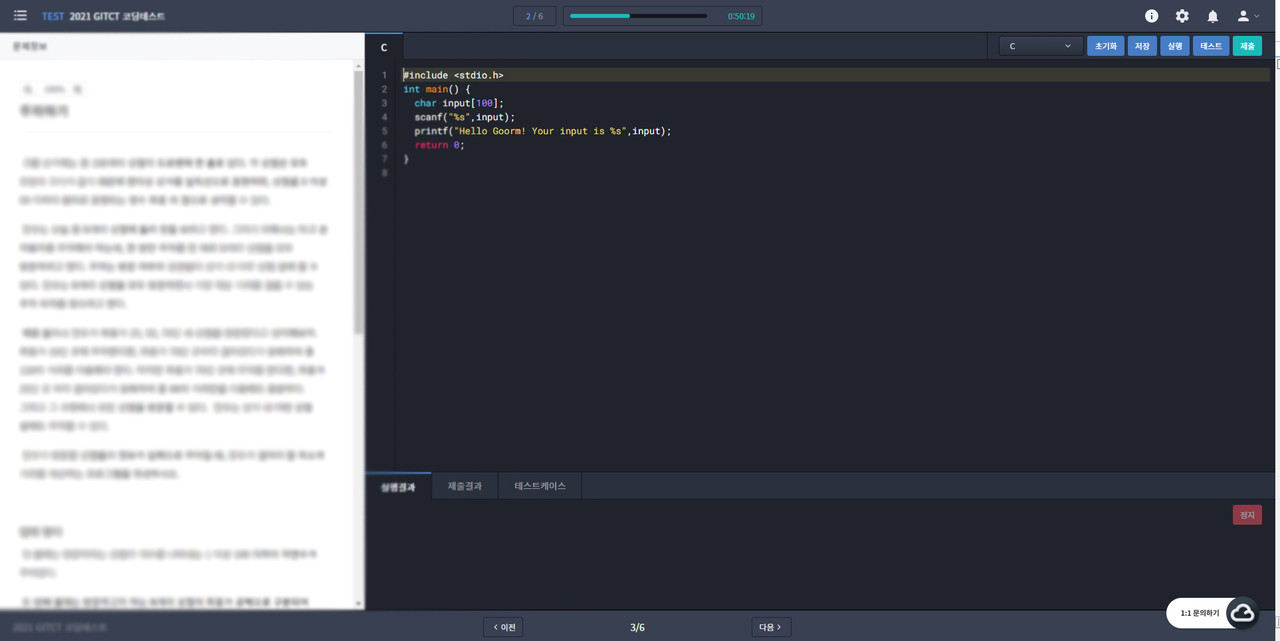Zoom in the problem description text

tap(78, 90)
